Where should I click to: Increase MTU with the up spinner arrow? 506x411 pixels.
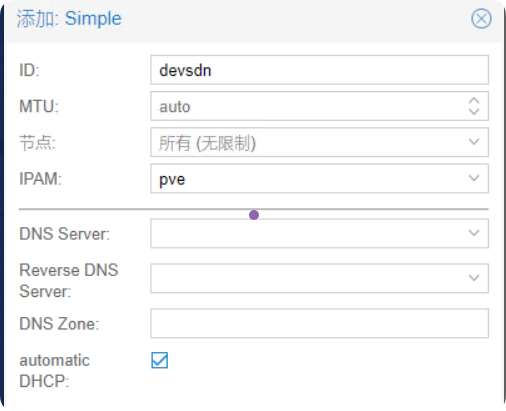(x=474, y=101)
